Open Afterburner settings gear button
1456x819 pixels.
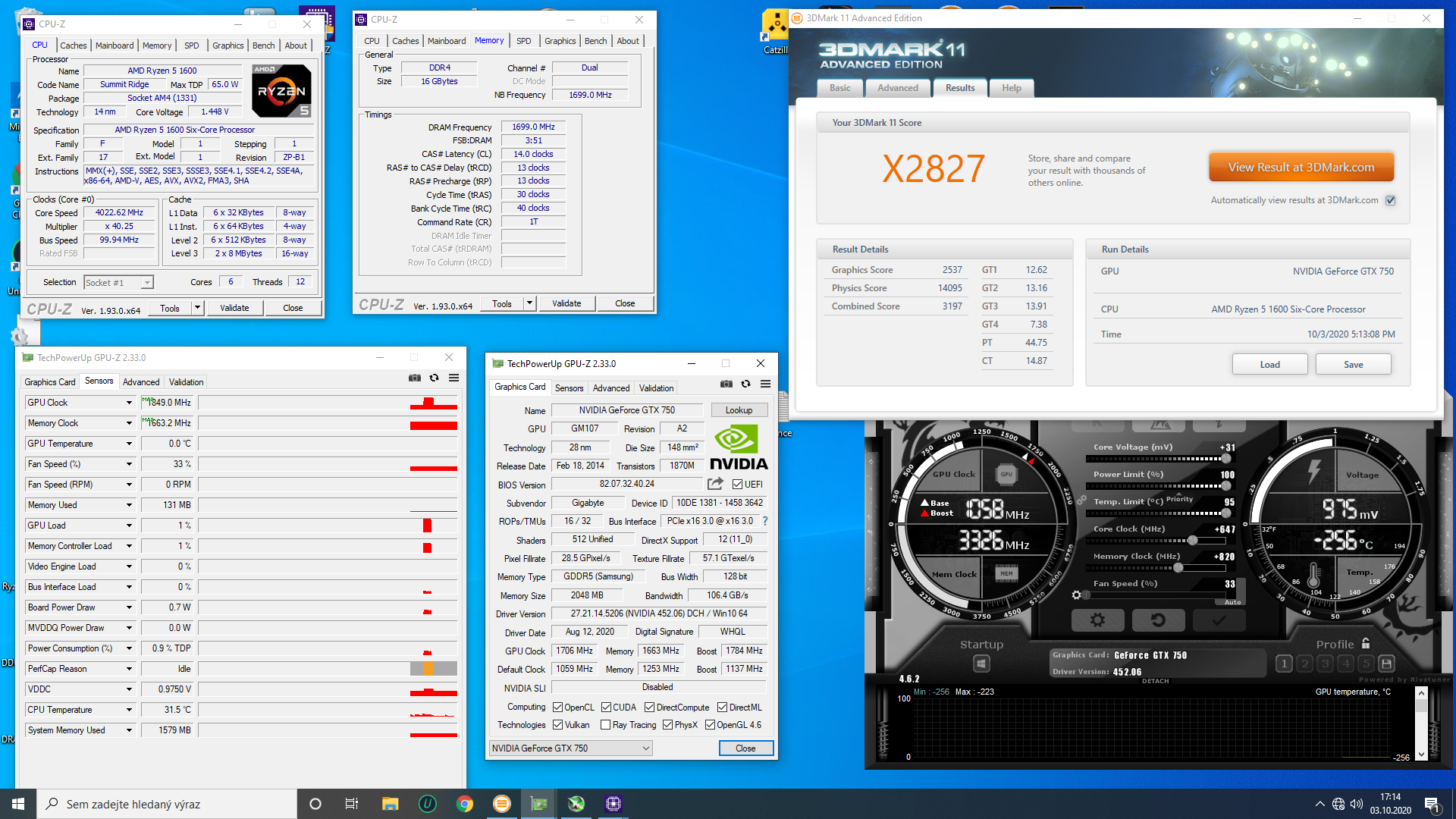tap(1097, 620)
